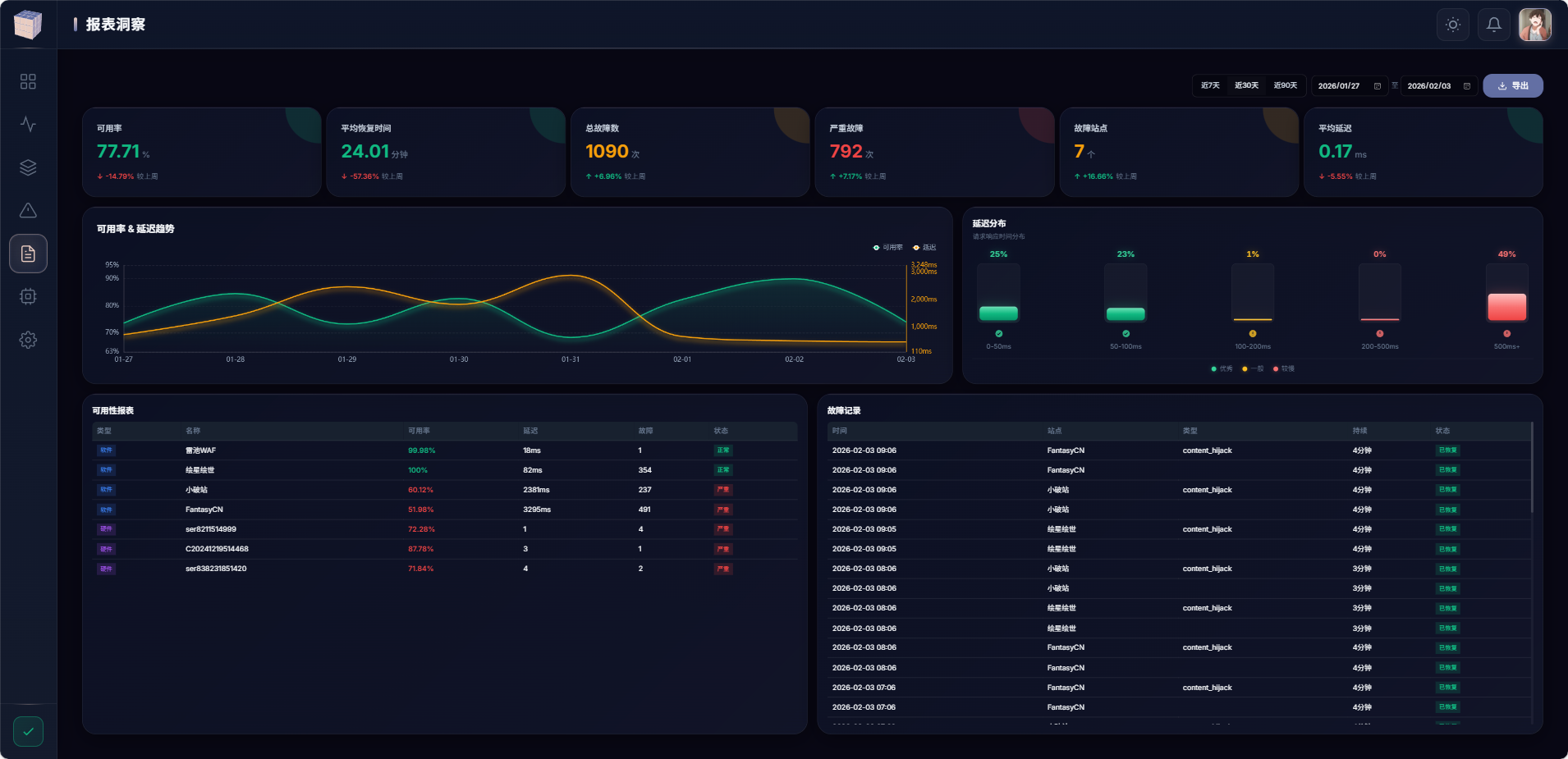Open the alert warning triangle icon
1568x759 pixels.
tap(28, 211)
